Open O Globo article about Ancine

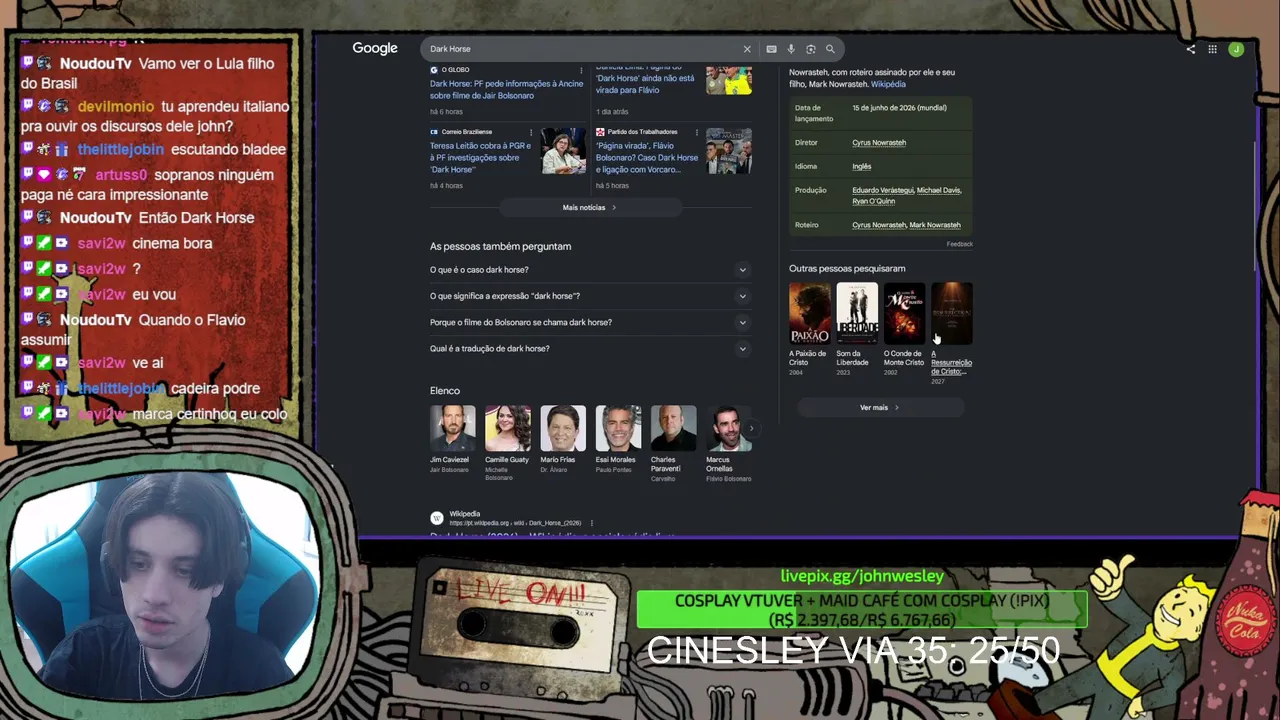506,90
